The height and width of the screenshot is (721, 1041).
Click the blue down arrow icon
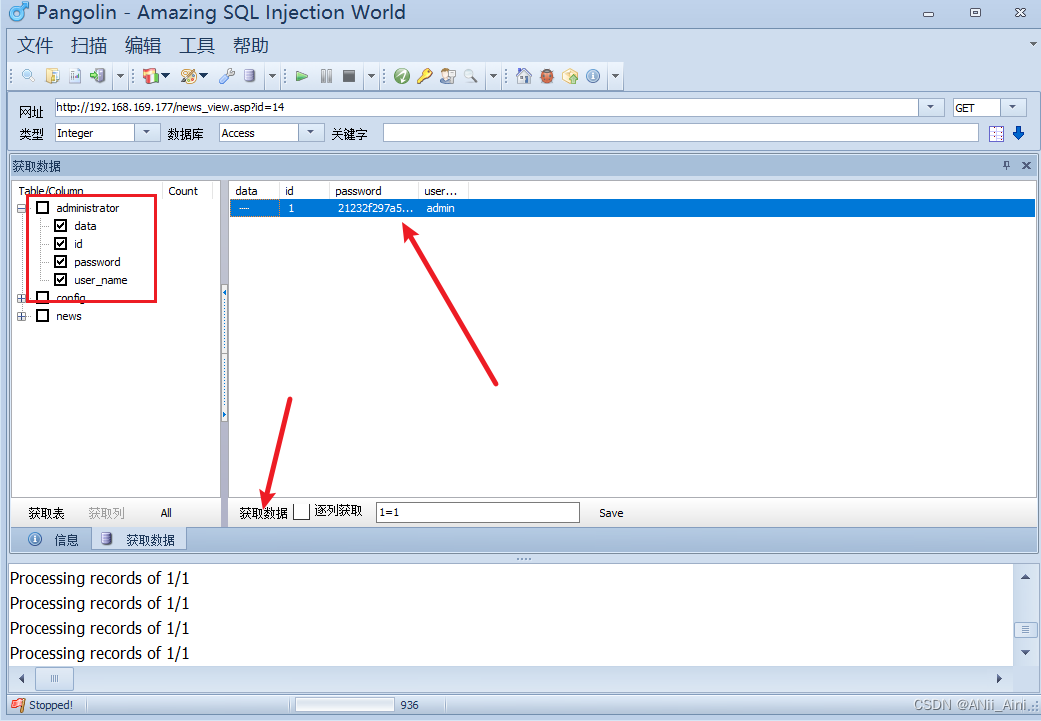click(1018, 133)
